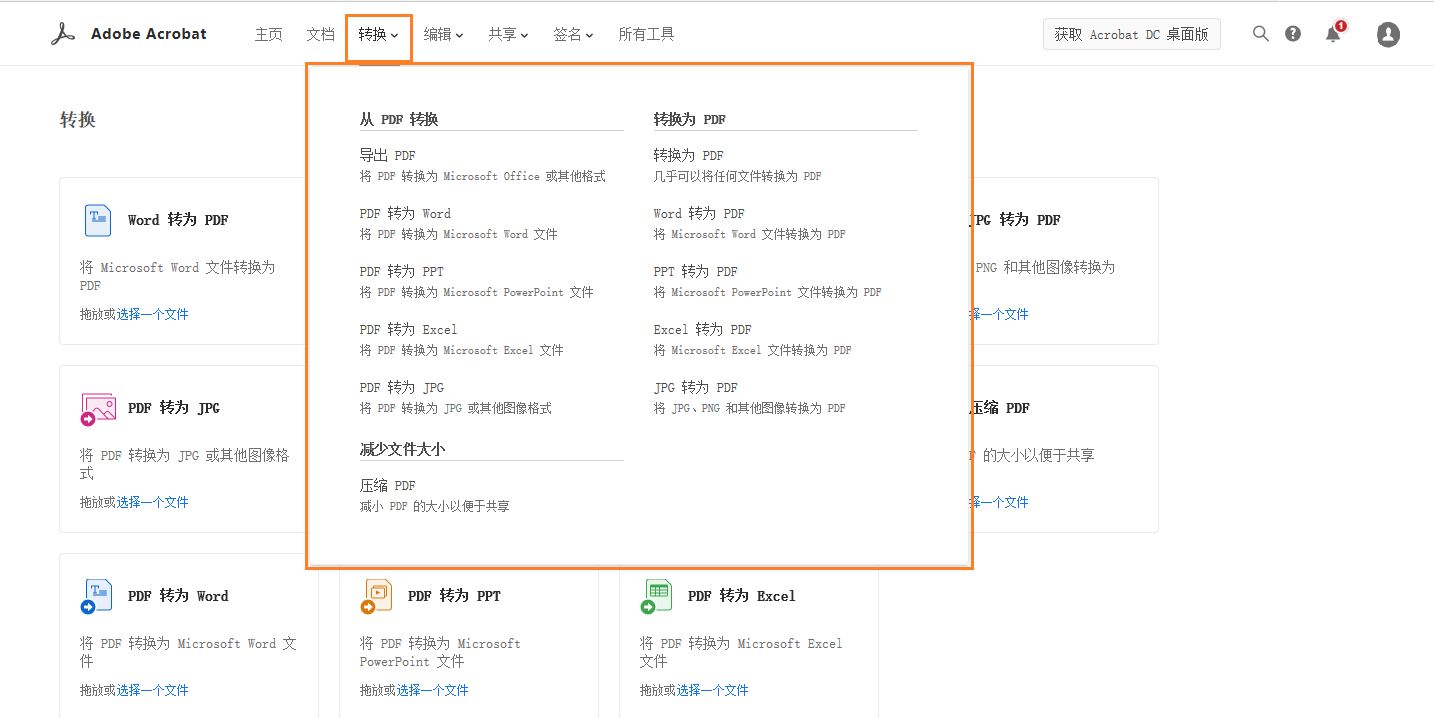Click the PDF 转为 Excel card icon
This screenshot has width=1434, height=718.
pyautogui.click(x=657, y=596)
